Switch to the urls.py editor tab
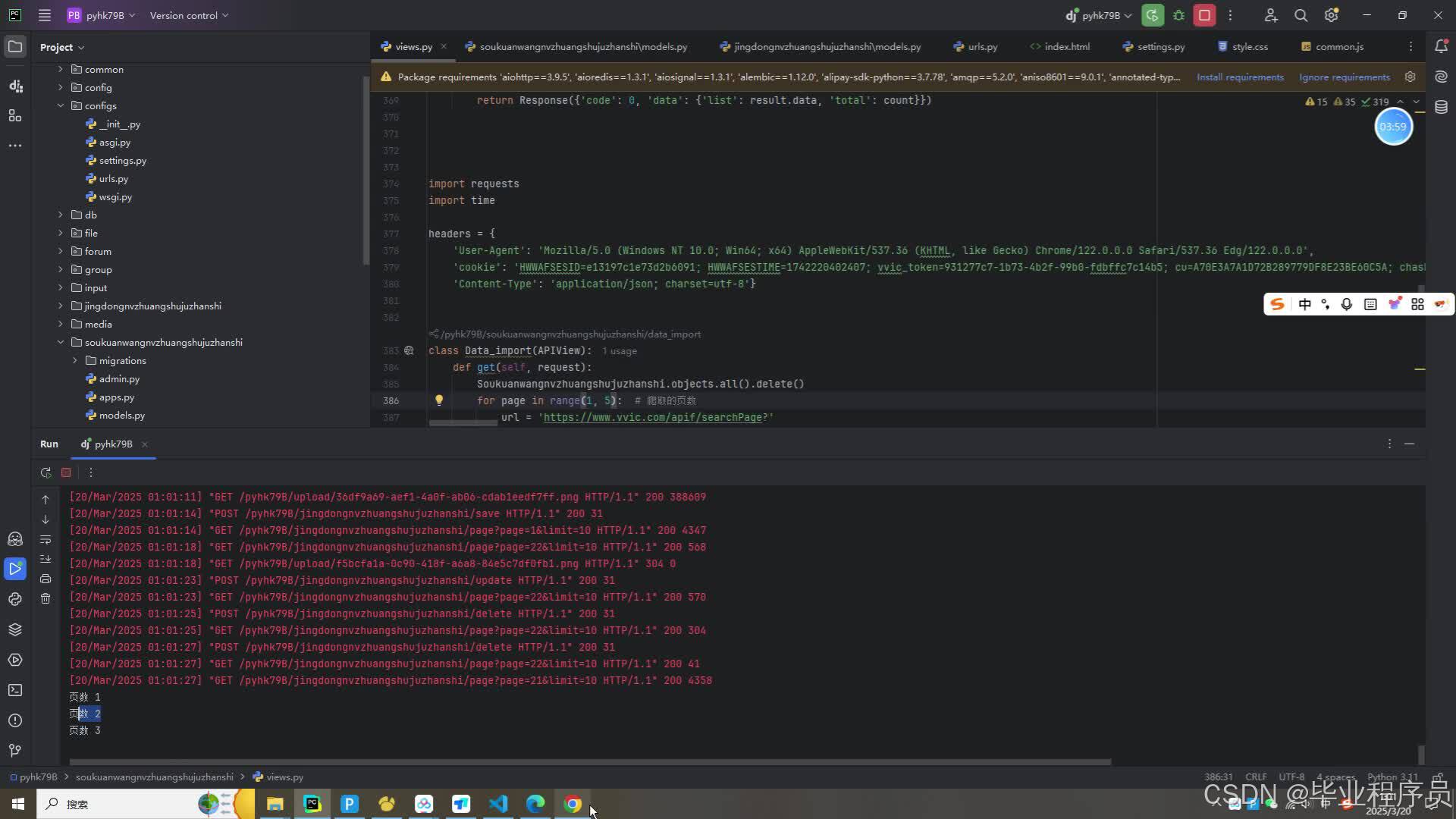This screenshot has height=819, width=1456. click(982, 46)
